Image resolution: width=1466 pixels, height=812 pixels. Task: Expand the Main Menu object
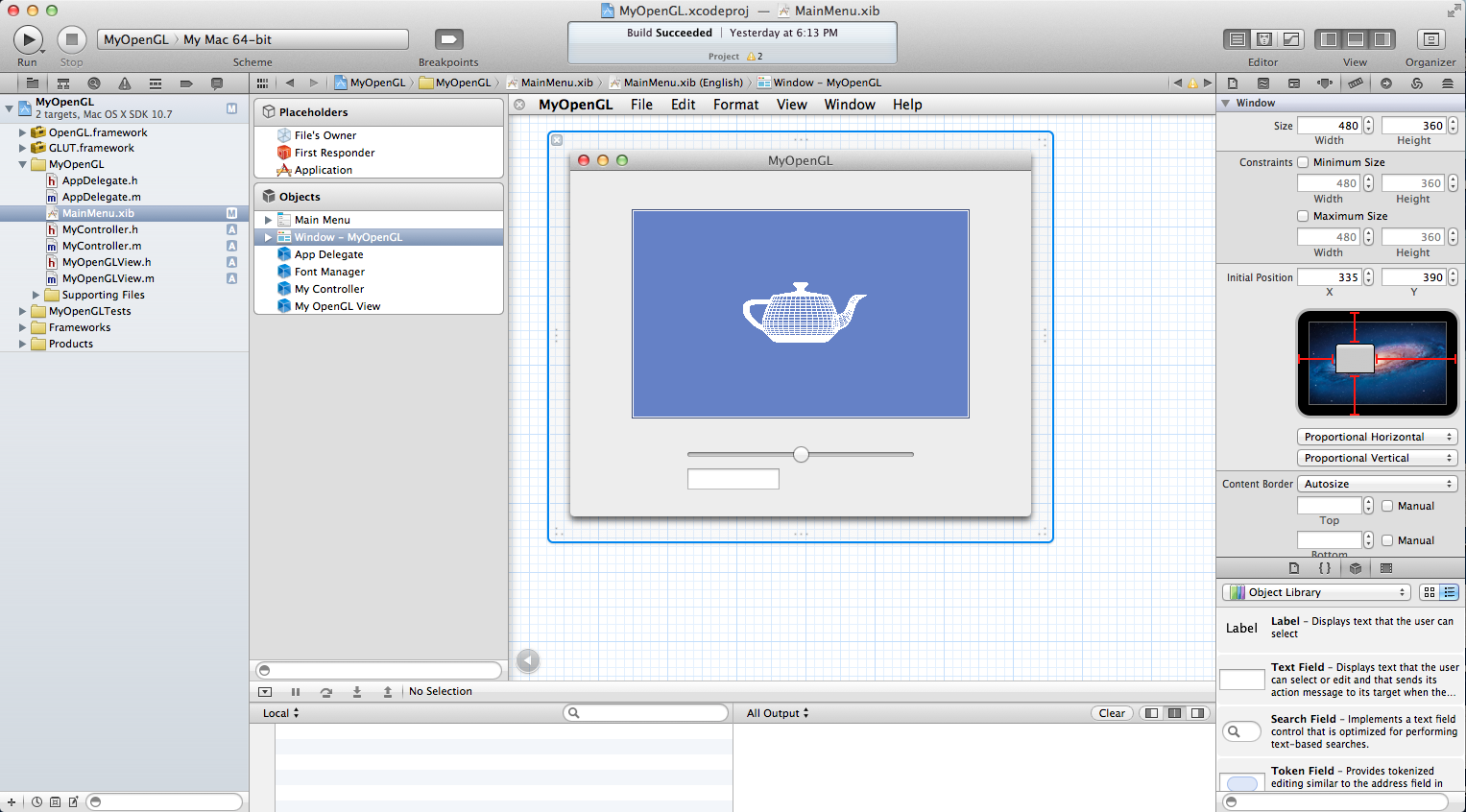pyautogui.click(x=268, y=220)
